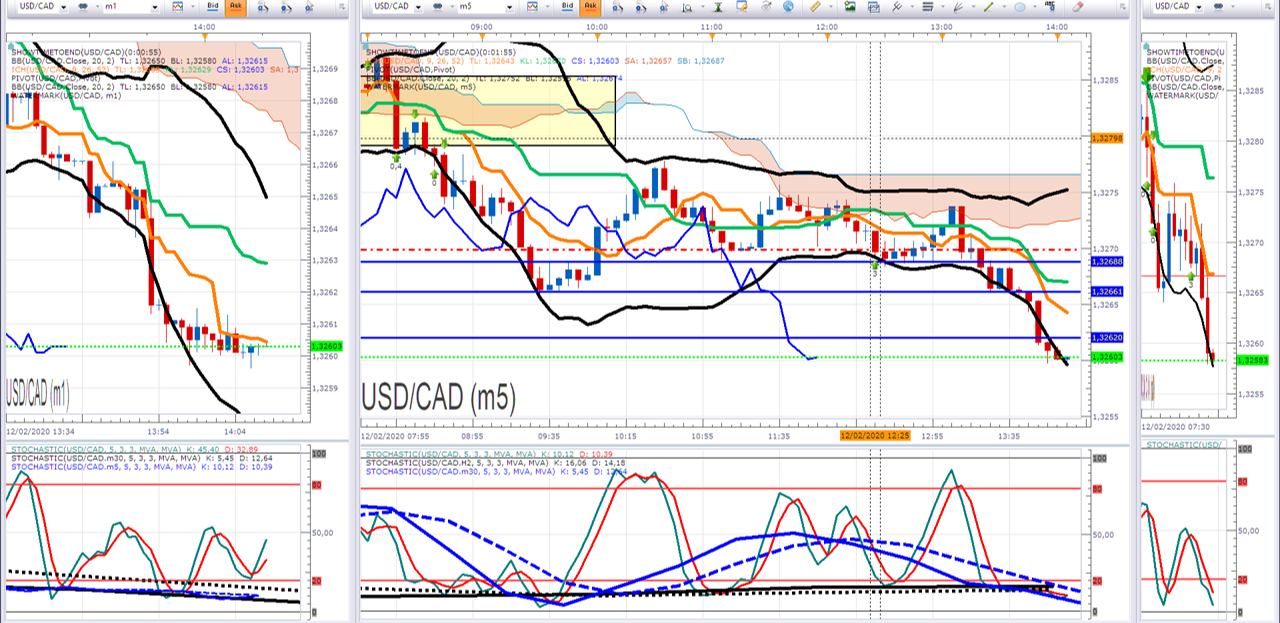Click zoom in icon in m1 chart toolbar
Screen dimensions: 1280x623
(x=263, y=7)
